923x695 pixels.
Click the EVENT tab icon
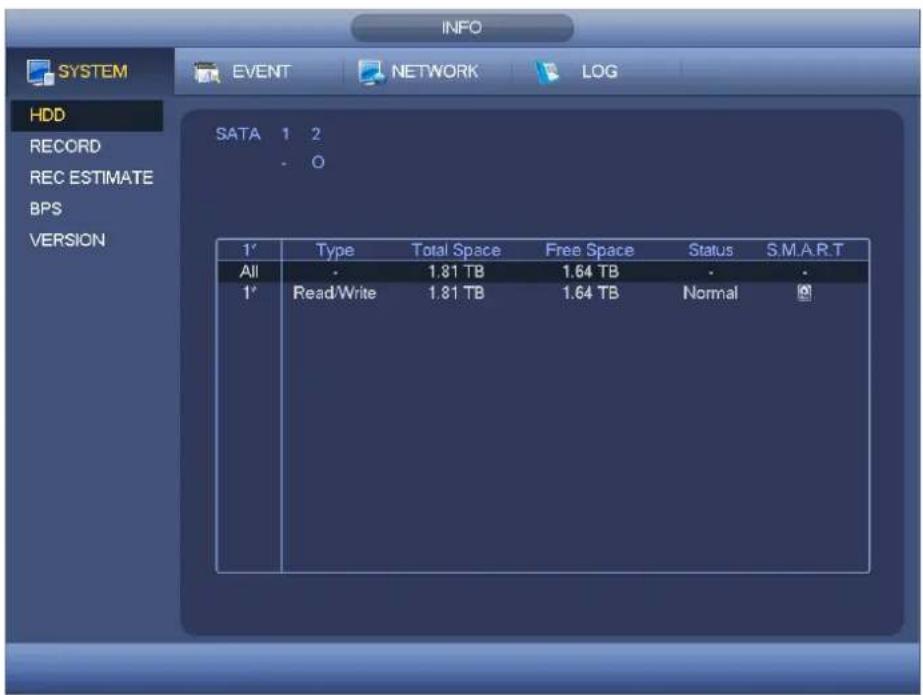207,72
